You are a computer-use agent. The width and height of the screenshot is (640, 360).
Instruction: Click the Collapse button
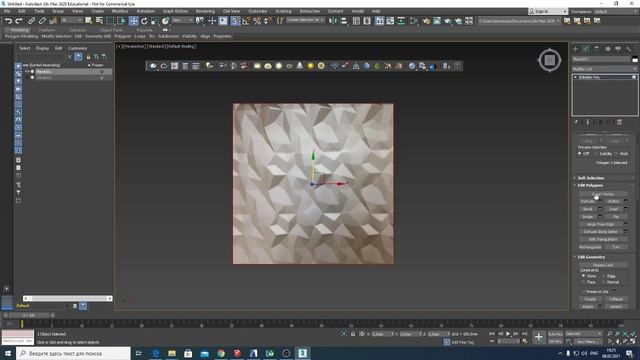click(x=616, y=299)
